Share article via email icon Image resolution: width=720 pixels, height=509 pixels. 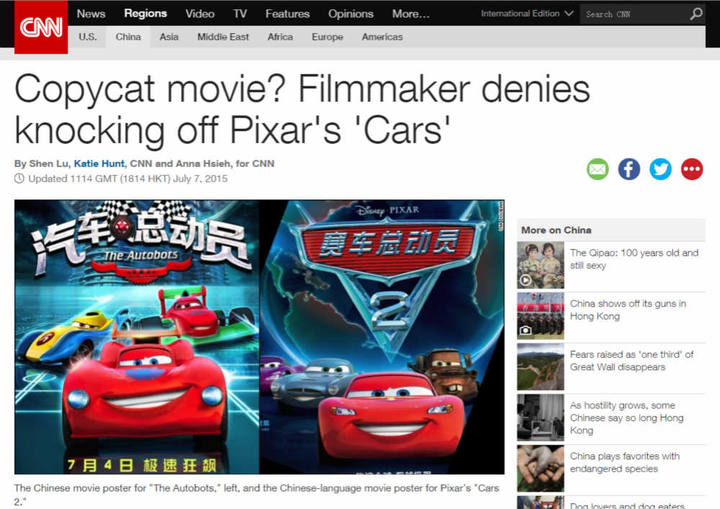pos(597,169)
